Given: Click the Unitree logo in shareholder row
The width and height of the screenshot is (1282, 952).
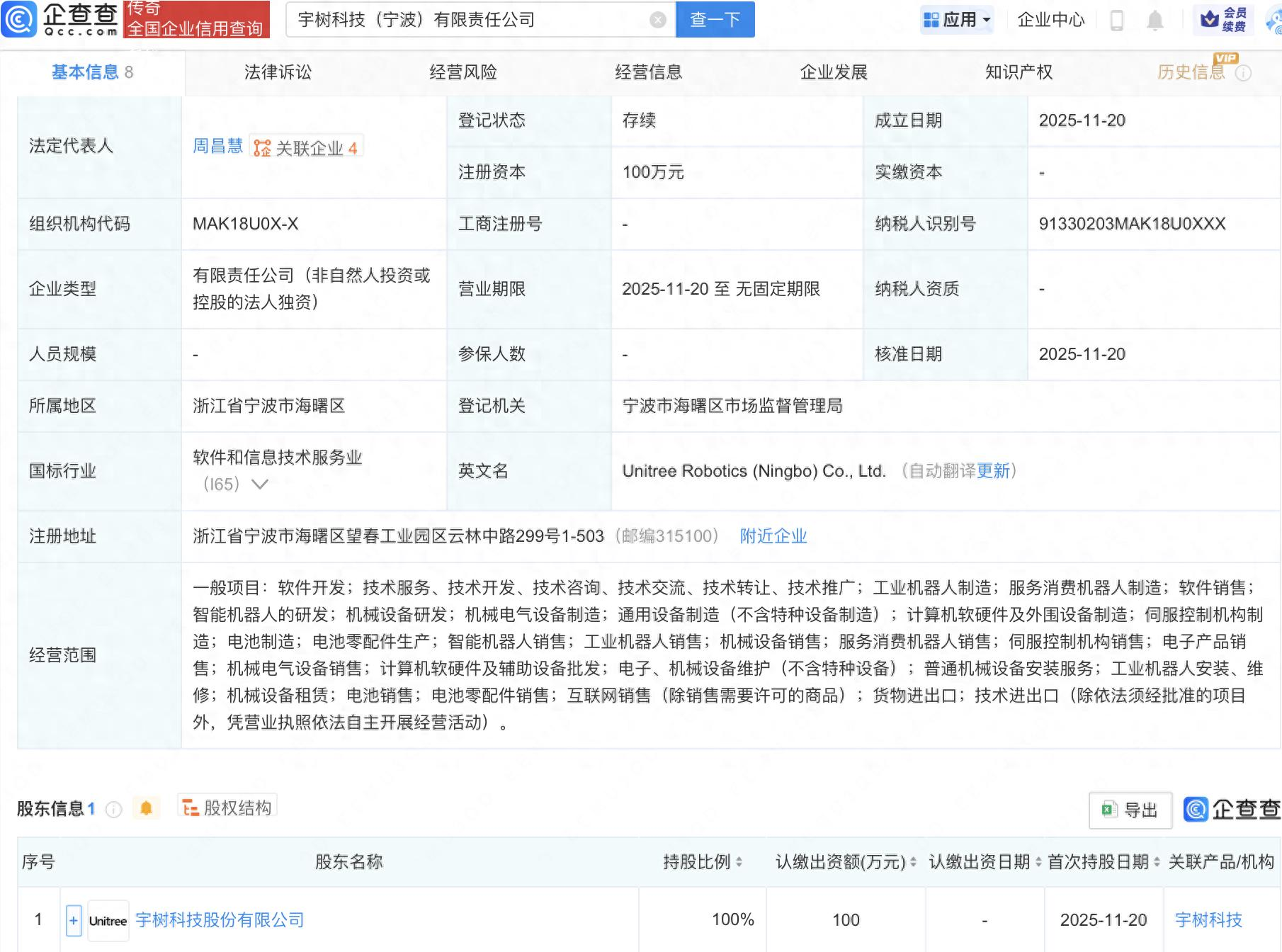Looking at the screenshot, I should pyautogui.click(x=108, y=919).
